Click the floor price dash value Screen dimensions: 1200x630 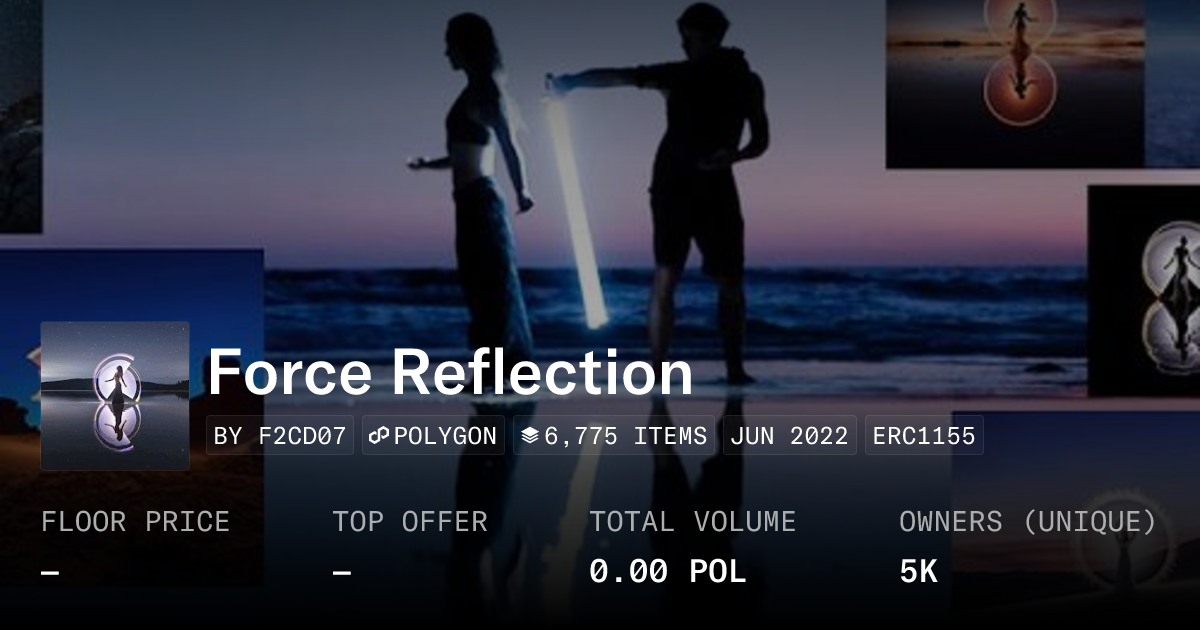(51, 573)
